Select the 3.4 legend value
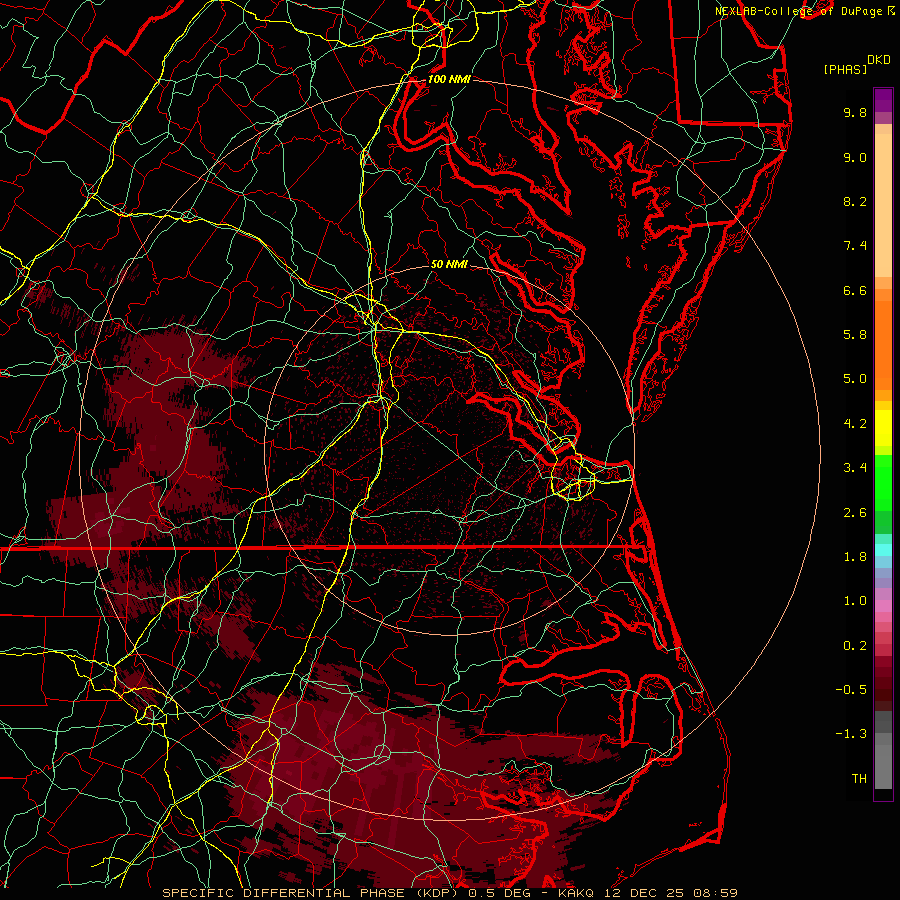 855,468
